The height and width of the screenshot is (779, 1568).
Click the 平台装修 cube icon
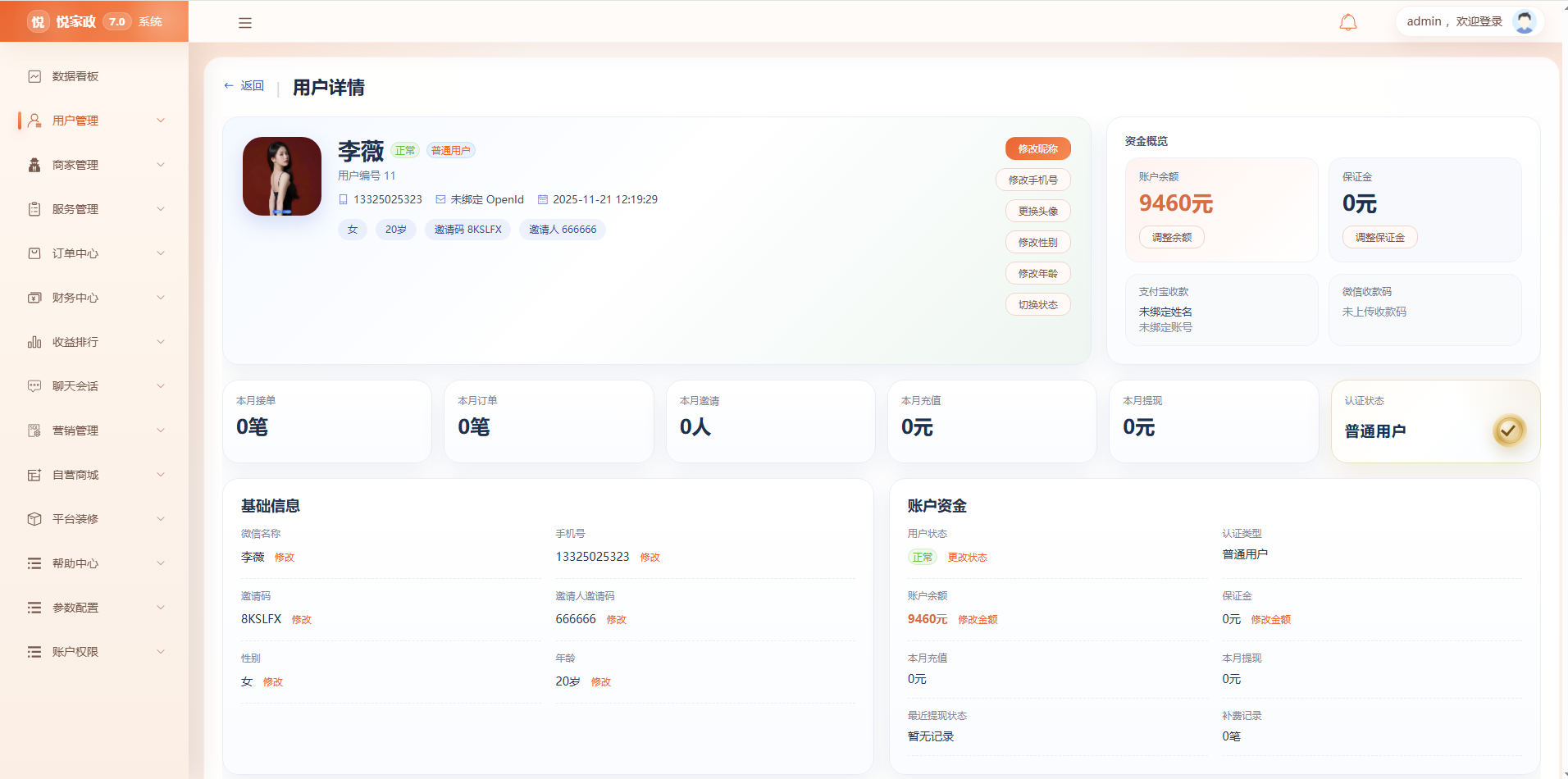tap(34, 519)
